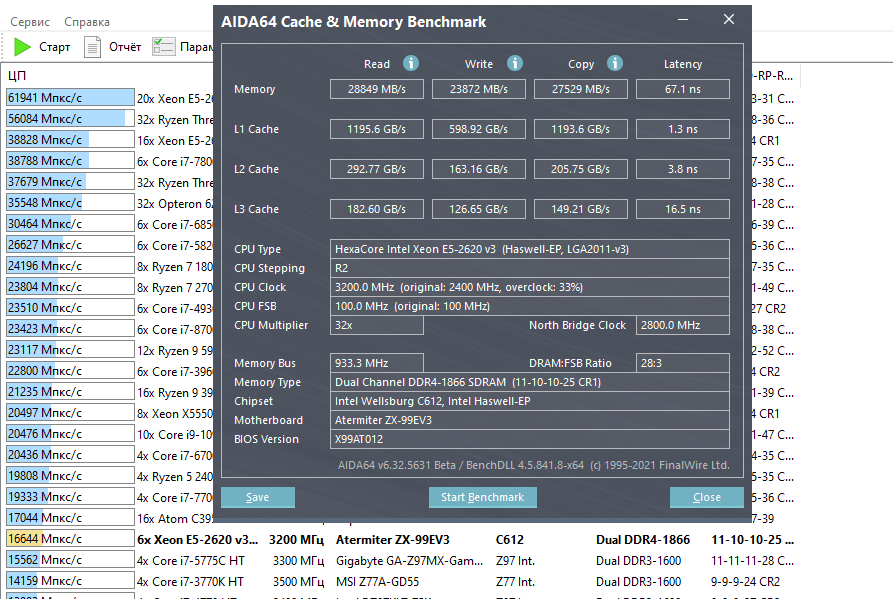Select the 30464 Мпкс/с result row

70,224
